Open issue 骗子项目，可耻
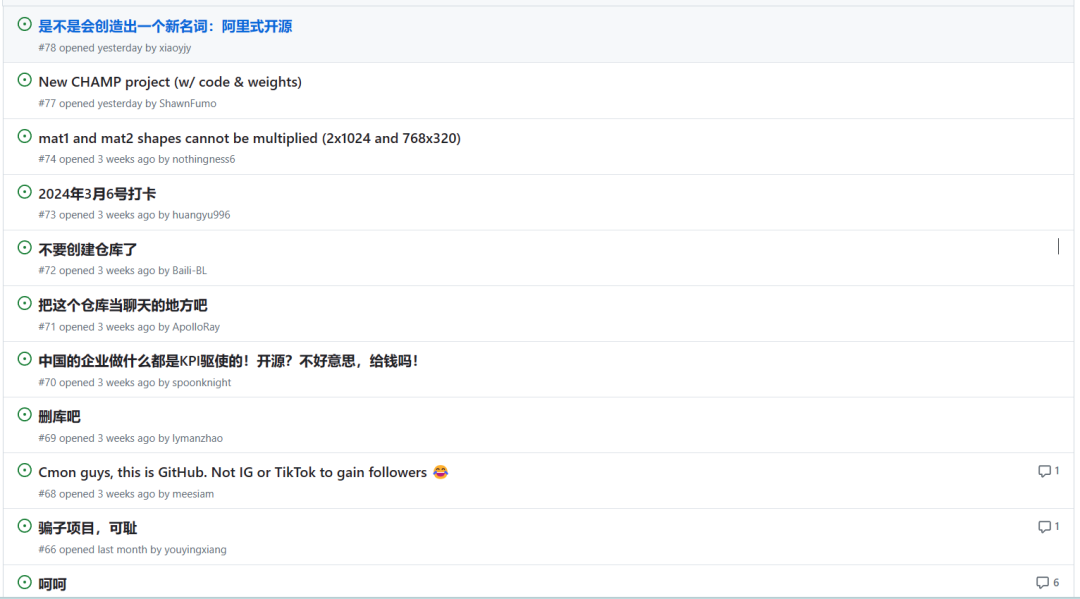 (x=87, y=528)
